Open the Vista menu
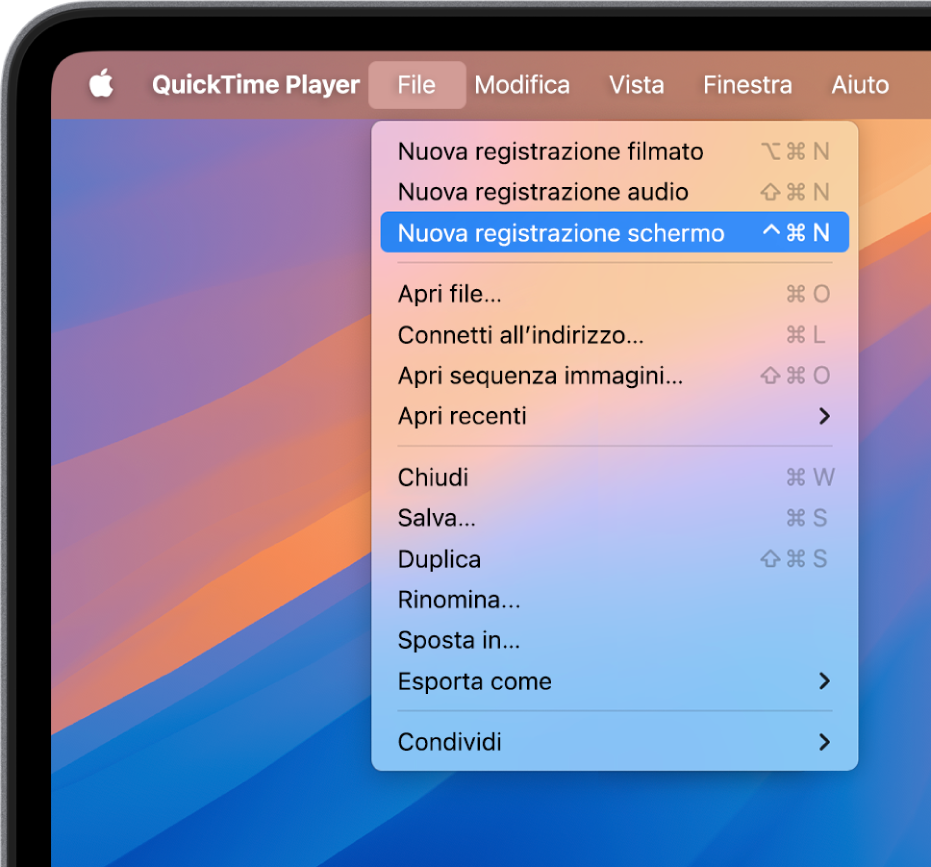The height and width of the screenshot is (867, 931). coord(636,85)
